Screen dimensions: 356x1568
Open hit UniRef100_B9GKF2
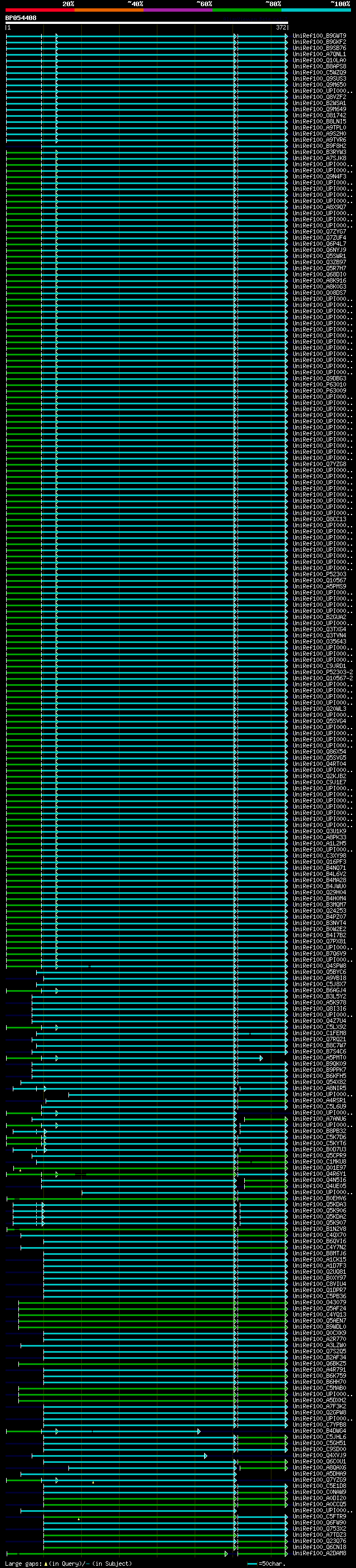[319, 42]
